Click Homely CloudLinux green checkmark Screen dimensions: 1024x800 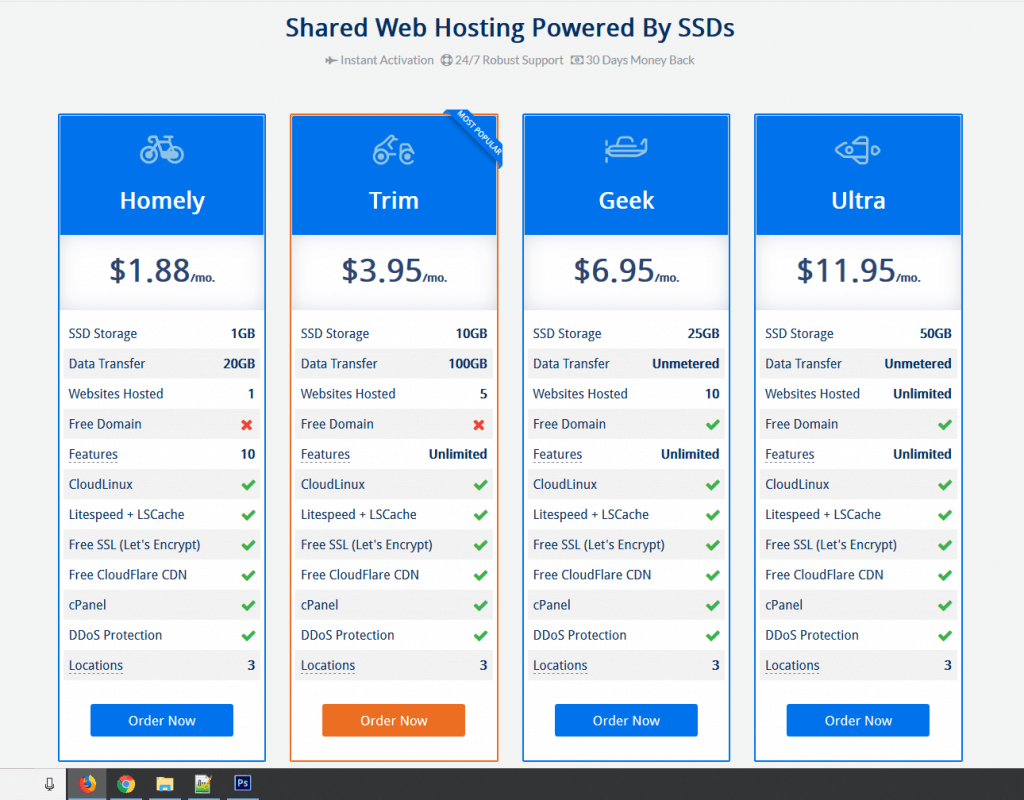(248, 485)
